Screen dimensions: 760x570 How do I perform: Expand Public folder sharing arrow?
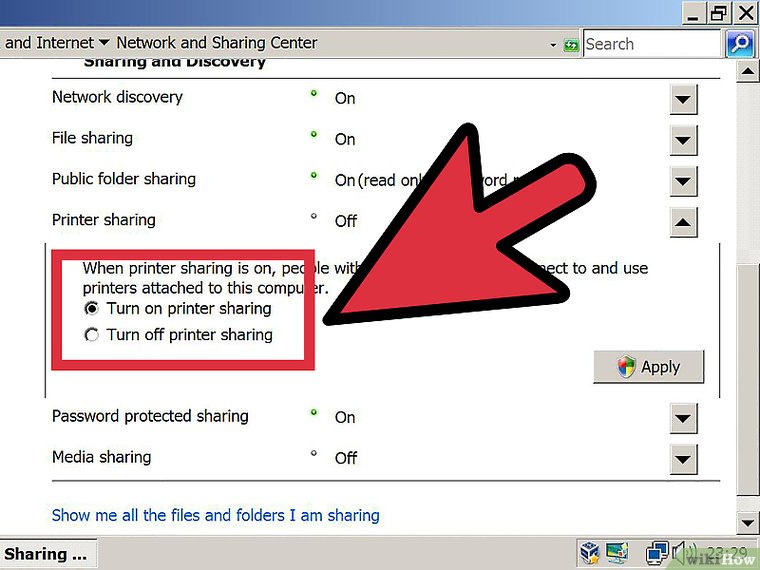pos(683,181)
